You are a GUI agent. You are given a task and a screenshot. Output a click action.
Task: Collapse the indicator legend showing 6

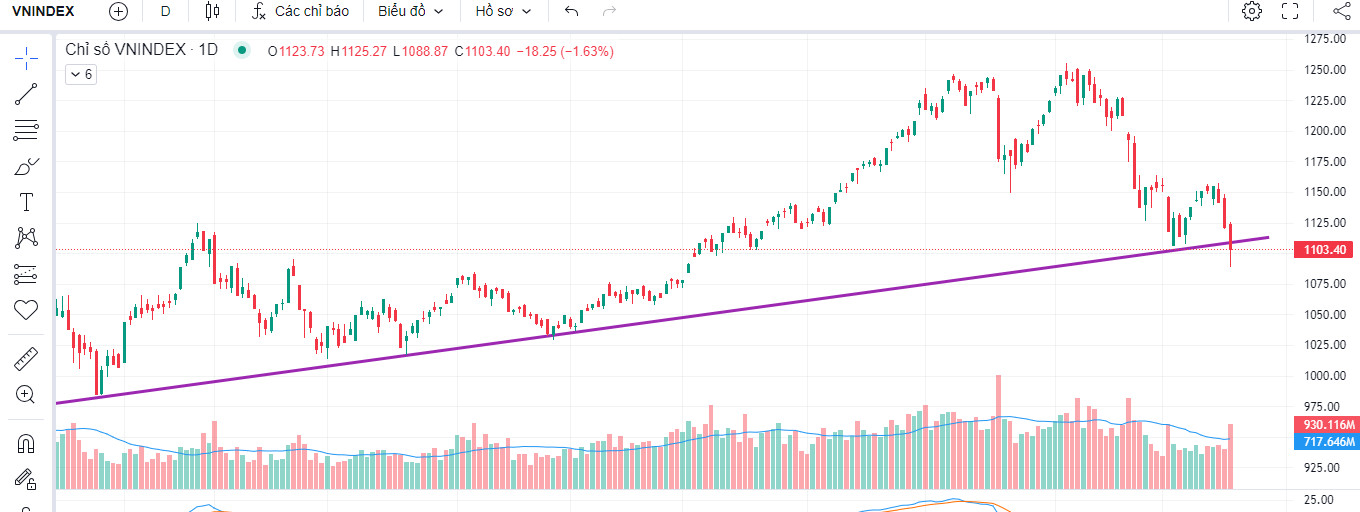(80, 74)
